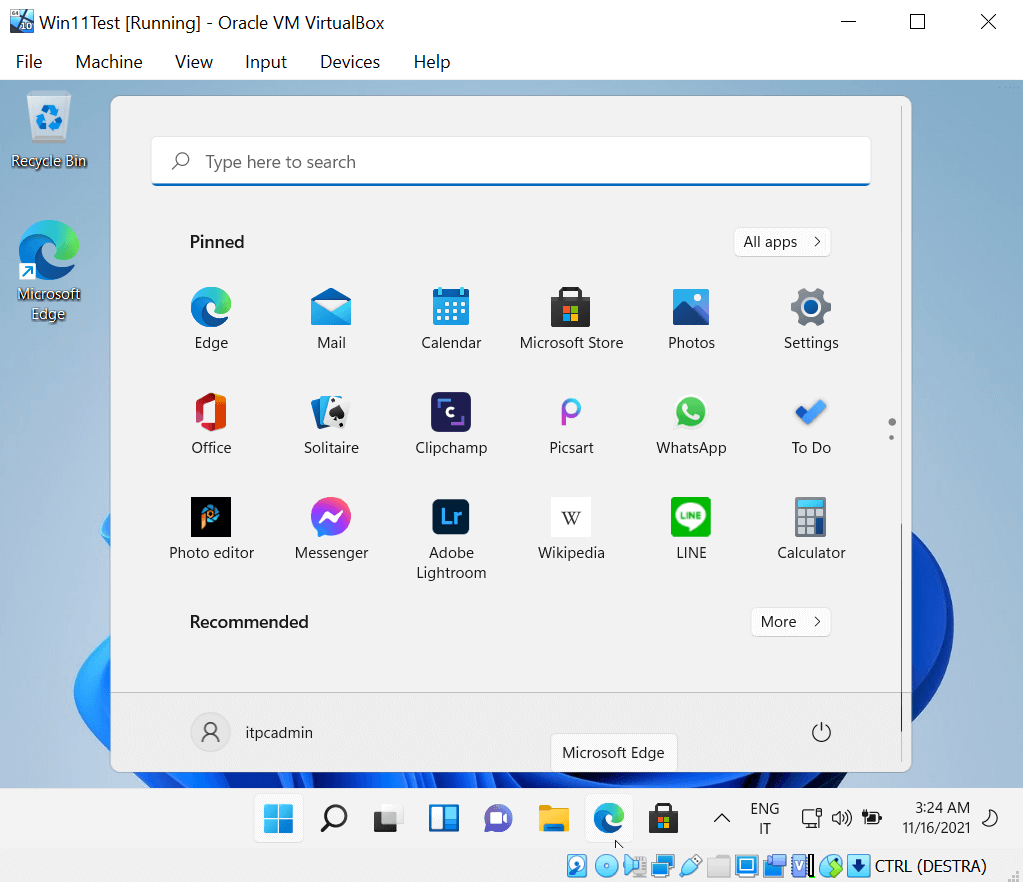Click the volume speaker tray icon
The image size is (1023, 882).
842,818
